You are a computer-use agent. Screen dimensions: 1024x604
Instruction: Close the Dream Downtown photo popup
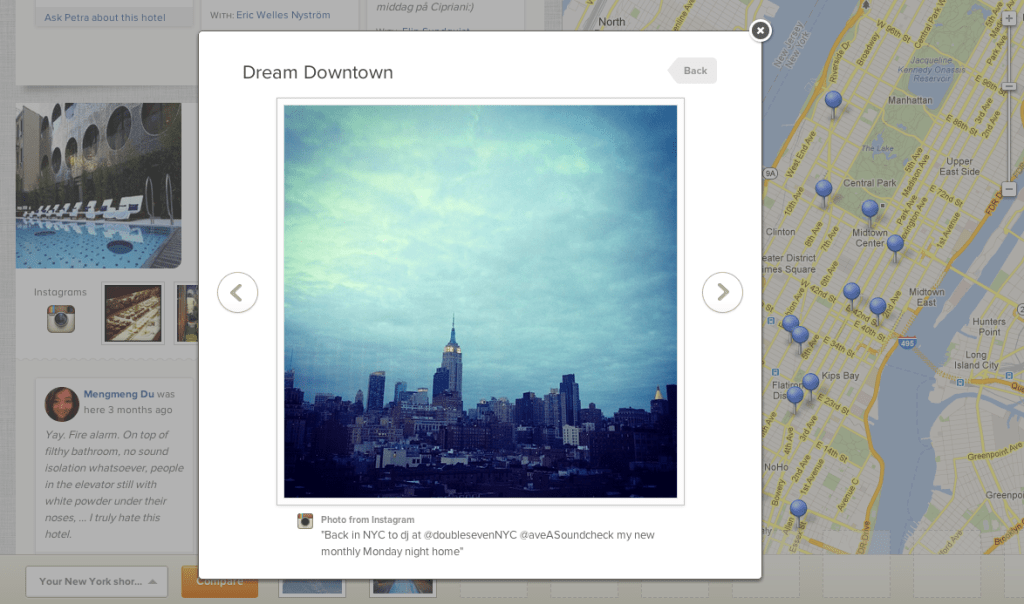point(760,31)
